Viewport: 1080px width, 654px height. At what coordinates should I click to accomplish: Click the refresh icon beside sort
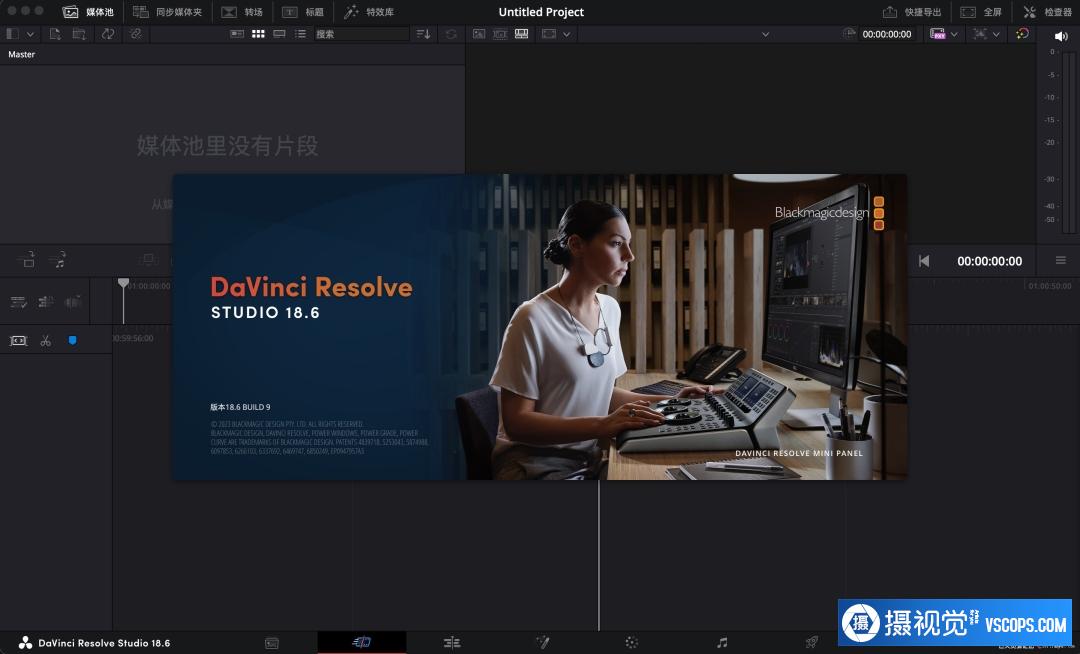pos(451,34)
